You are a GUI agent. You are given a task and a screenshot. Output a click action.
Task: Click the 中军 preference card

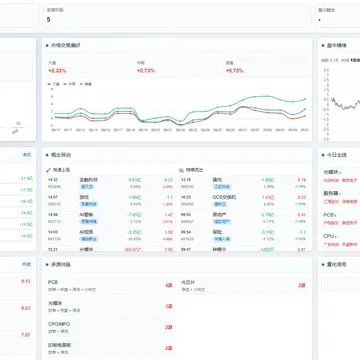pyautogui.click(x=177, y=67)
